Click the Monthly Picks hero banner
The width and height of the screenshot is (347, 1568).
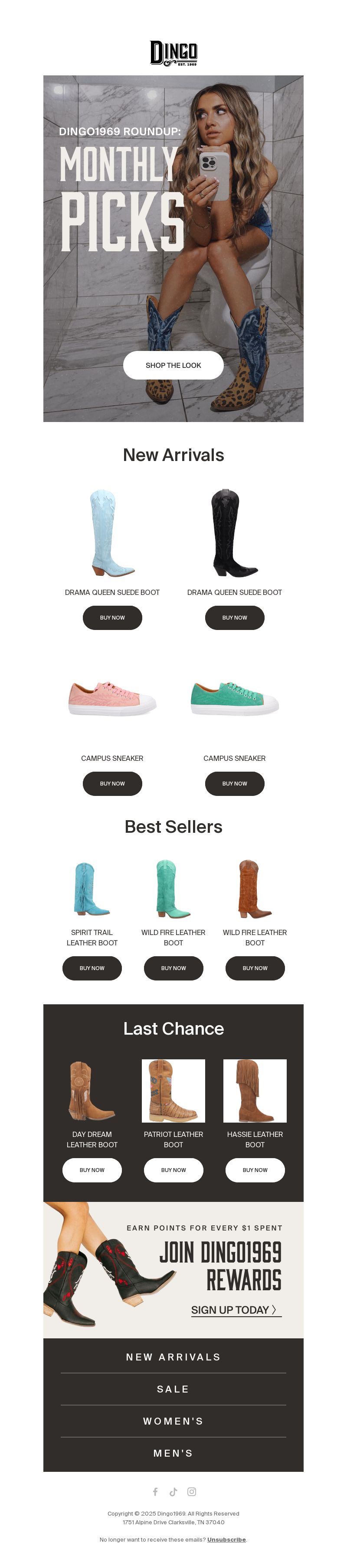(x=173, y=248)
